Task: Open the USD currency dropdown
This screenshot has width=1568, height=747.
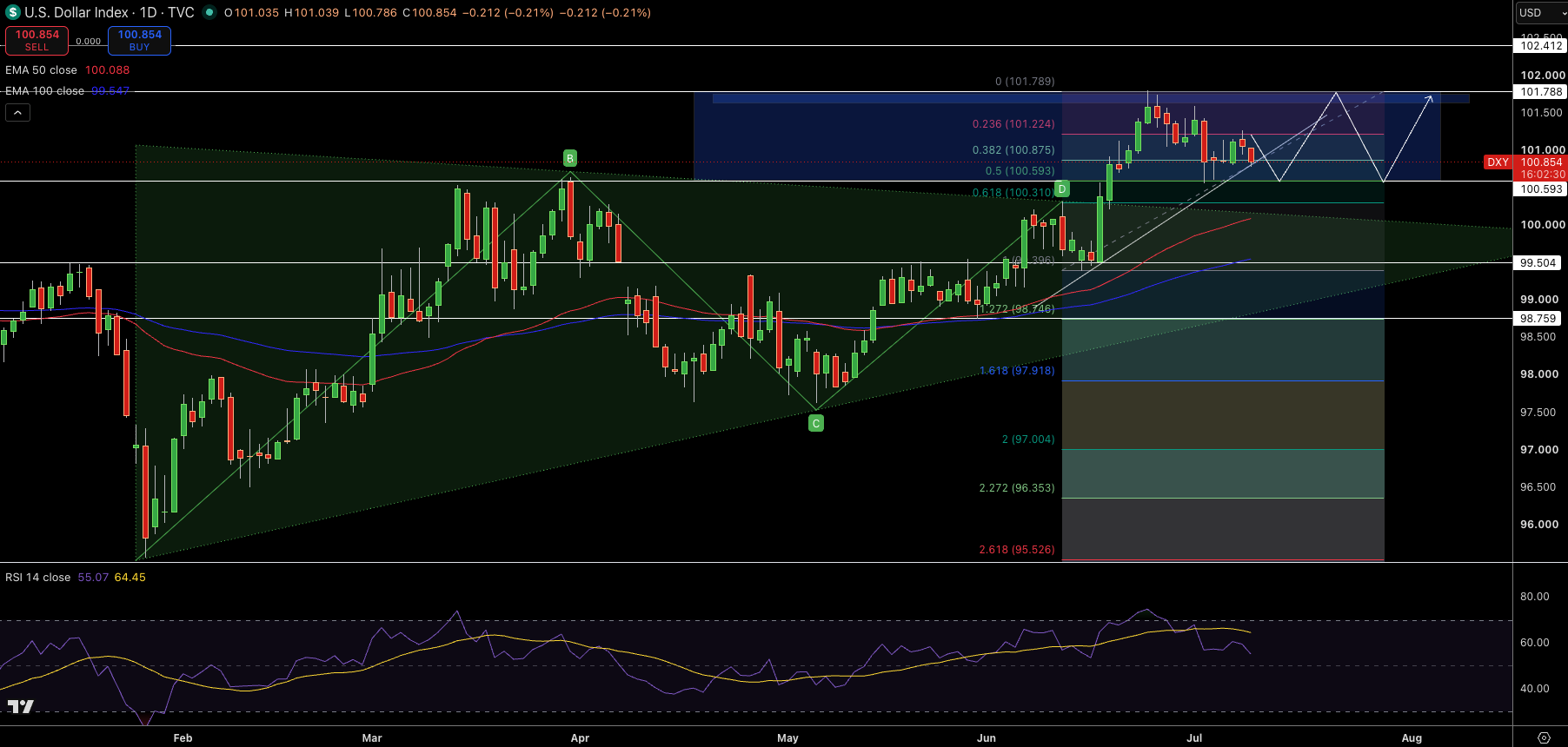Action: coord(1542,13)
